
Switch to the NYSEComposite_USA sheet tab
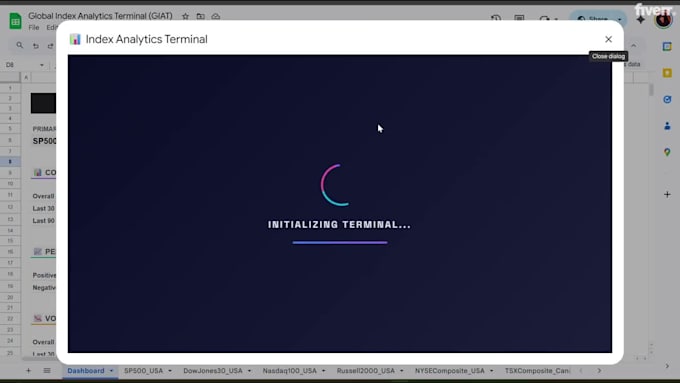click(x=450, y=371)
